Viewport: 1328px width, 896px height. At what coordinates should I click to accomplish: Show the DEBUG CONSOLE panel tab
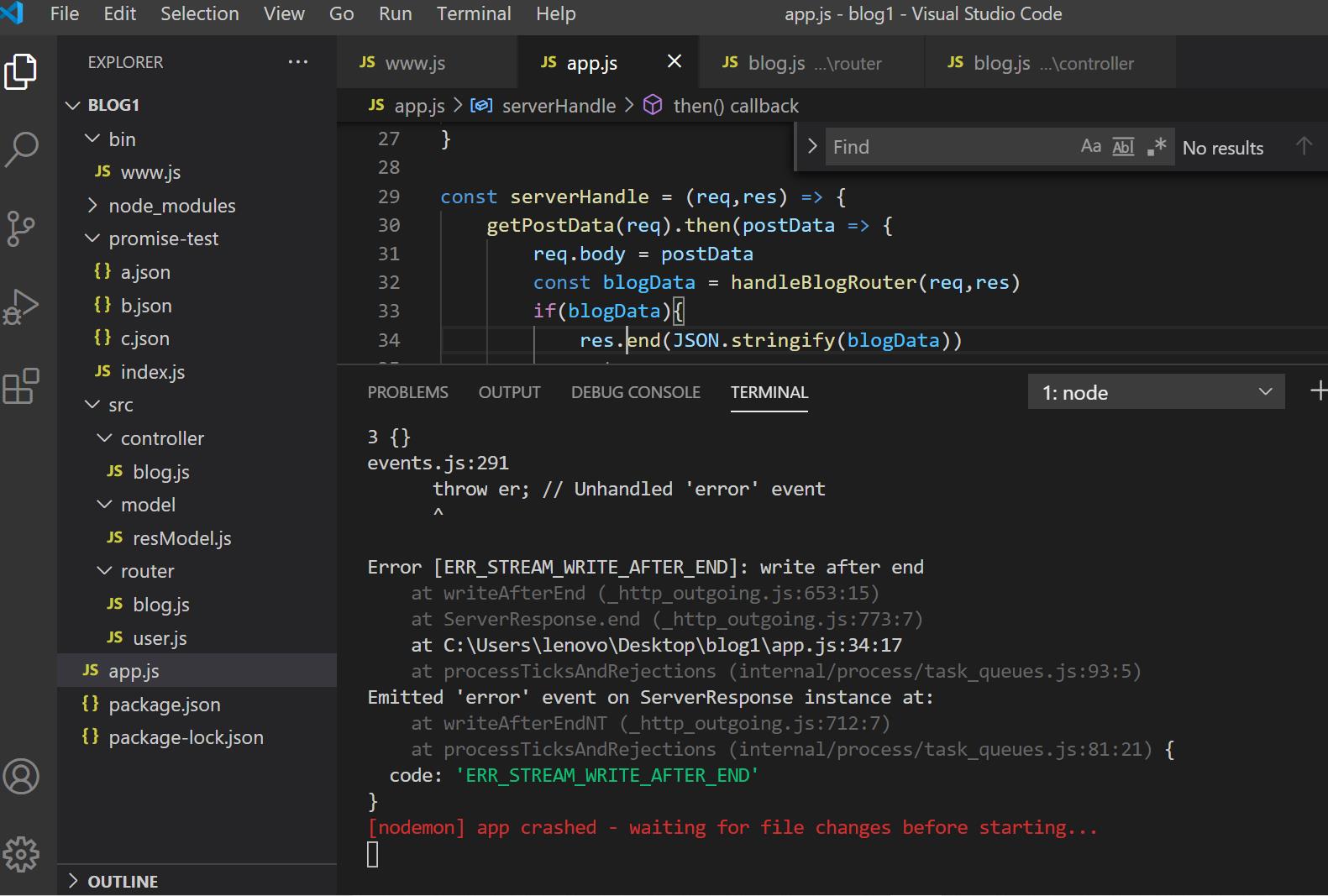[636, 392]
